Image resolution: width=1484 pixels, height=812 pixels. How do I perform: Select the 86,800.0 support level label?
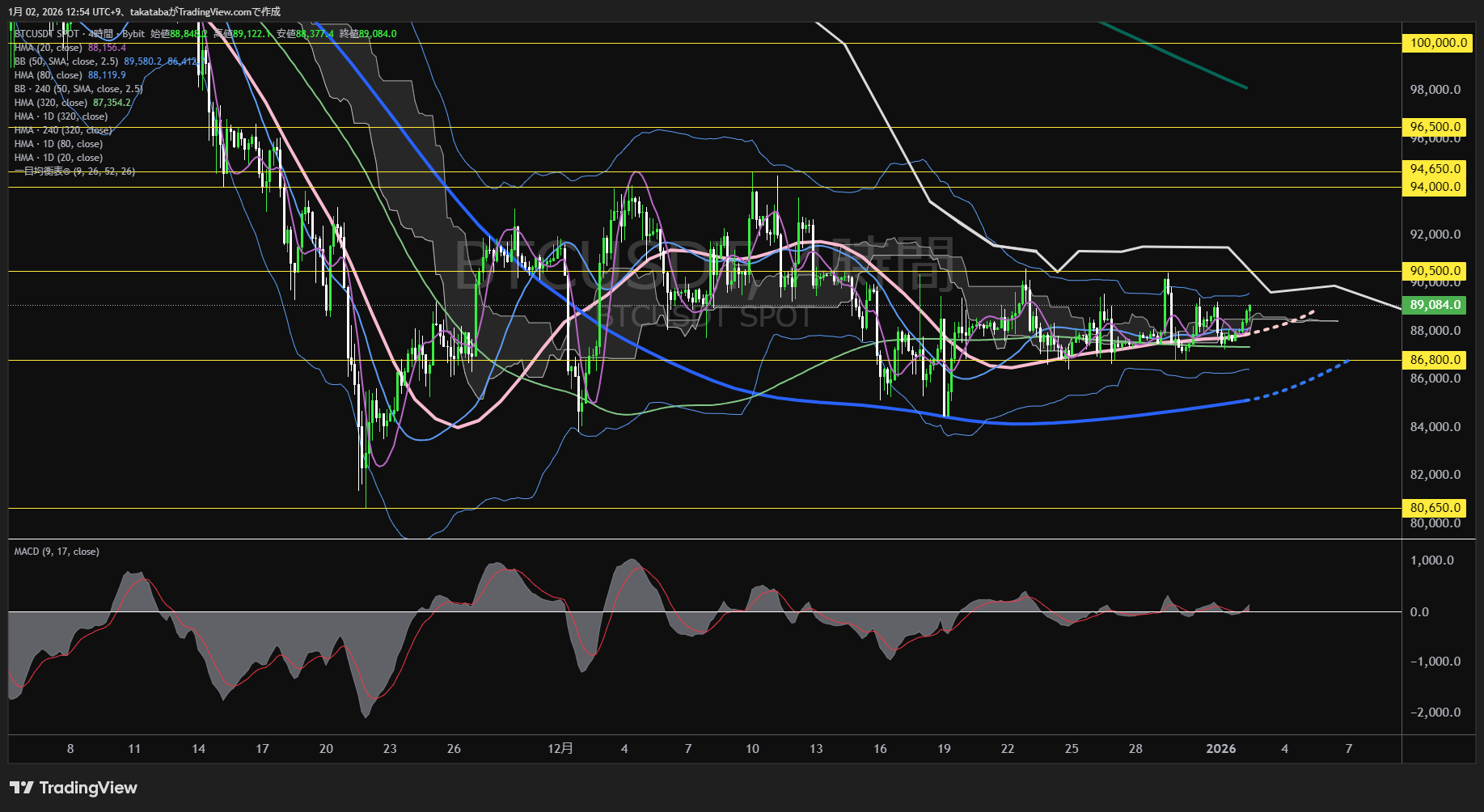pos(1436,360)
